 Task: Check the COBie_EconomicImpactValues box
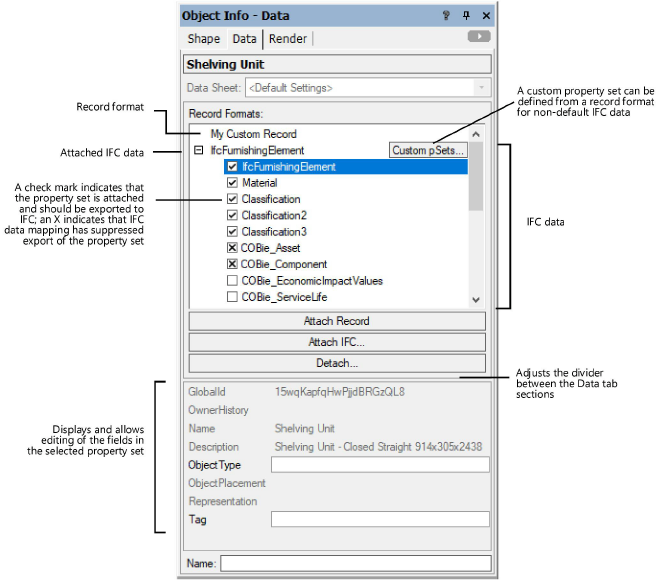coord(232,281)
